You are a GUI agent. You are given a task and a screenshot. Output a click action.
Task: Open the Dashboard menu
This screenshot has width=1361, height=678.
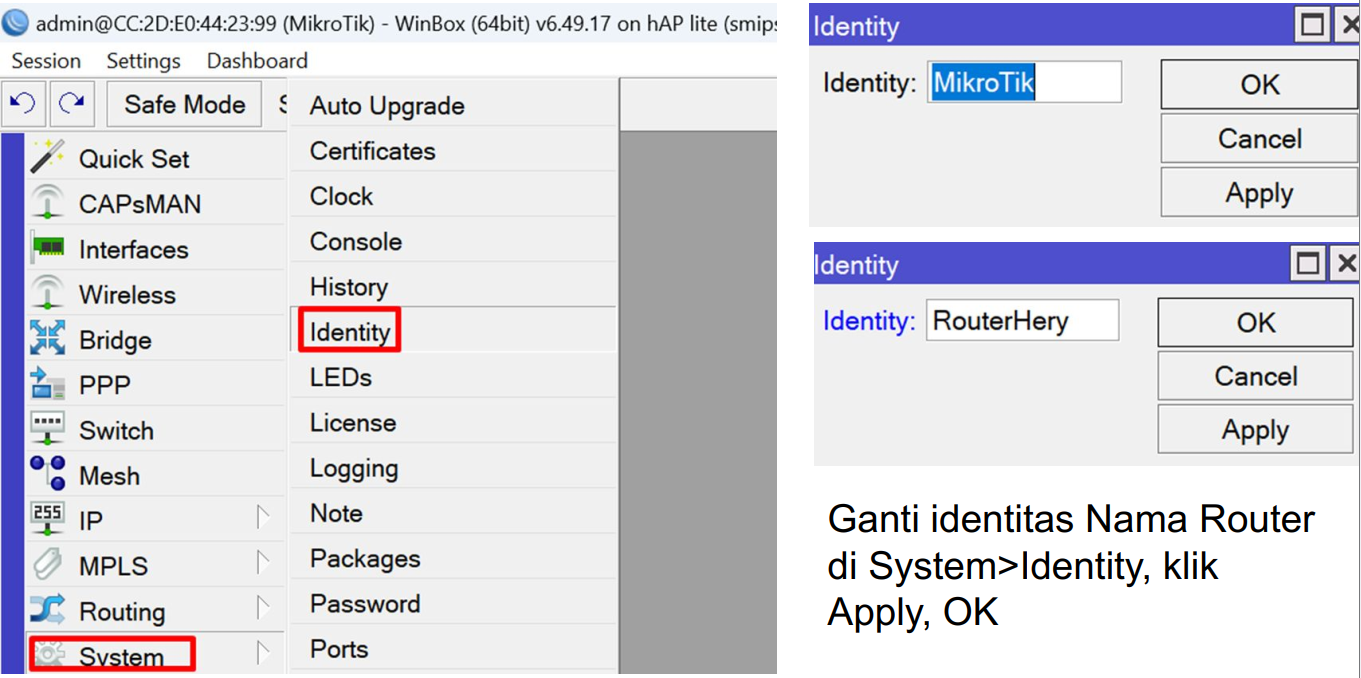pos(257,61)
